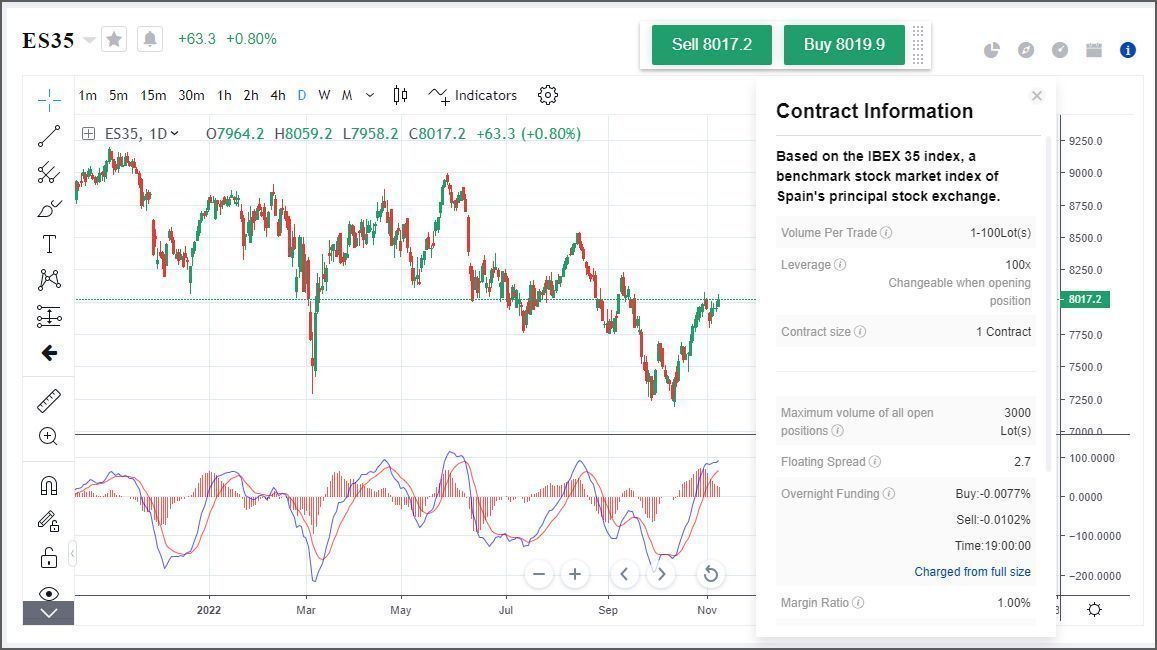The width and height of the screenshot is (1157, 650).
Task: Toggle magnet mode for drawings
Action: click(47, 484)
